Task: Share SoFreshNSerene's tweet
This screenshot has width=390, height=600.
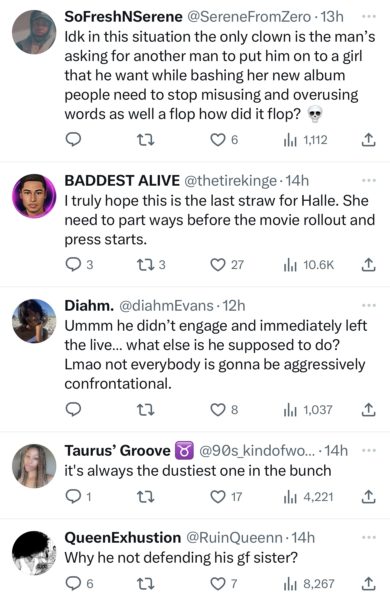Action: pos(368,140)
